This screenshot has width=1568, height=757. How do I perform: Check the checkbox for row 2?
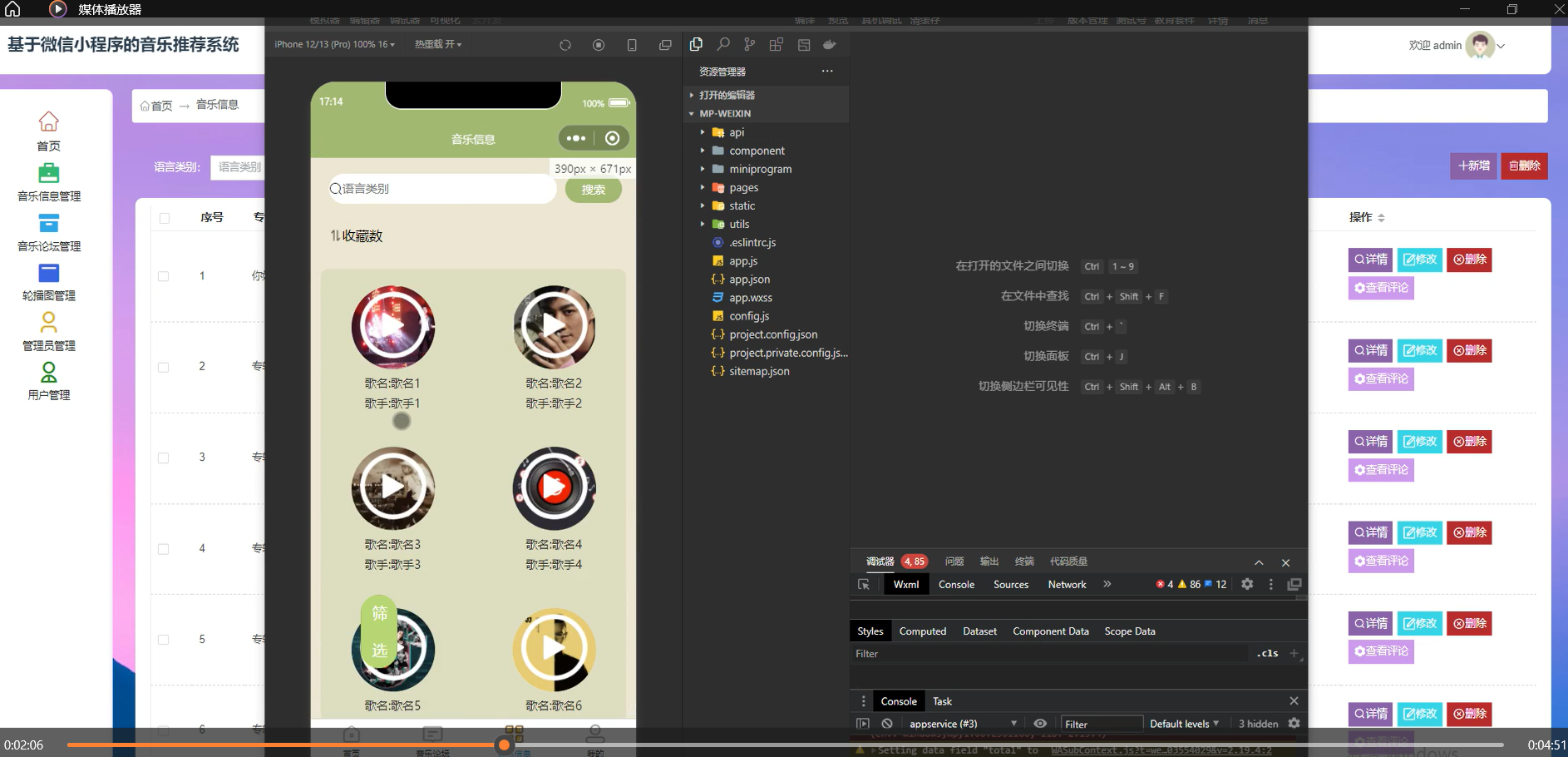click(x=164, y=367)
